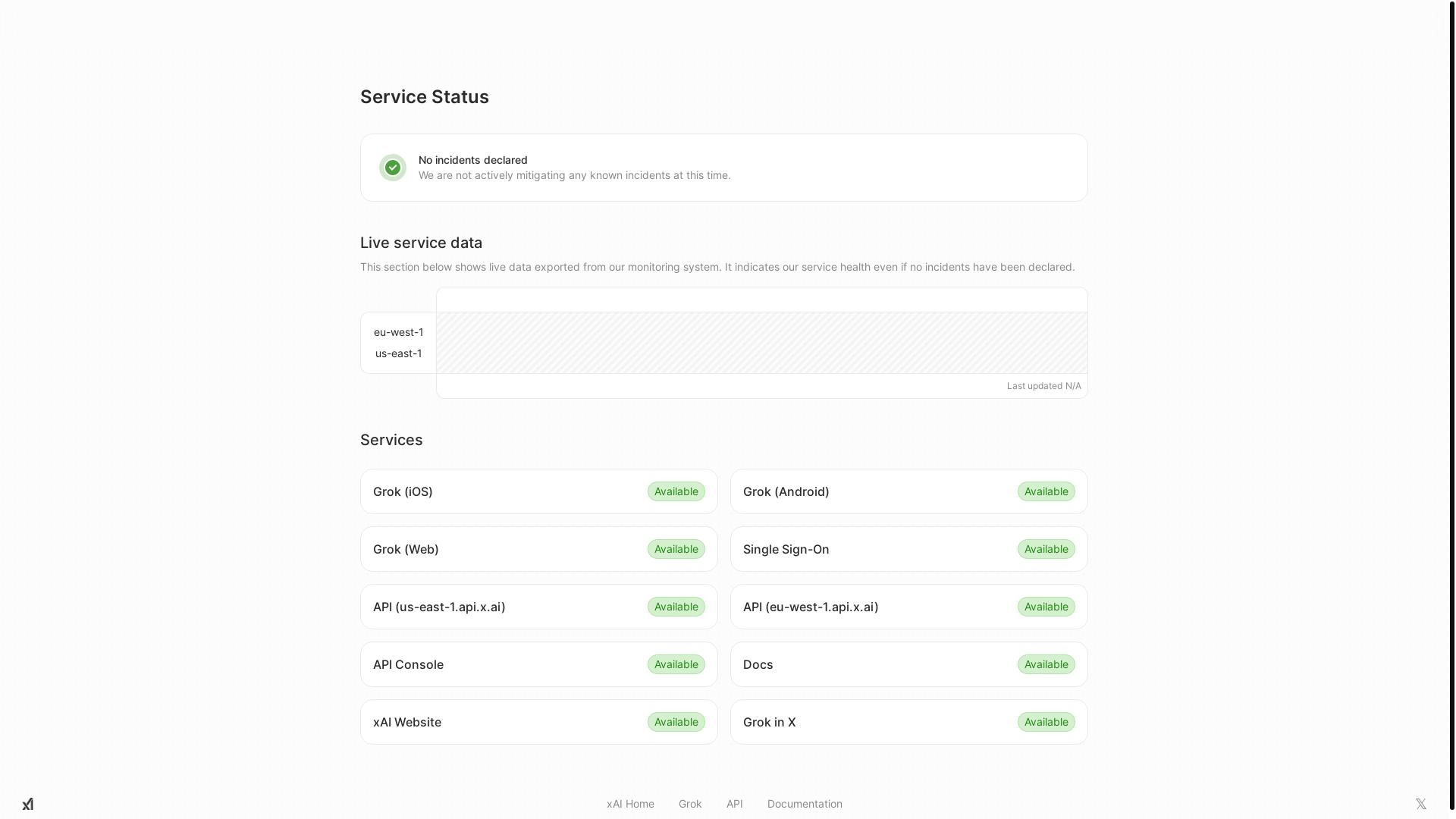
Task: Select the Grok (iOS) service name
Action: click(403, 491)
